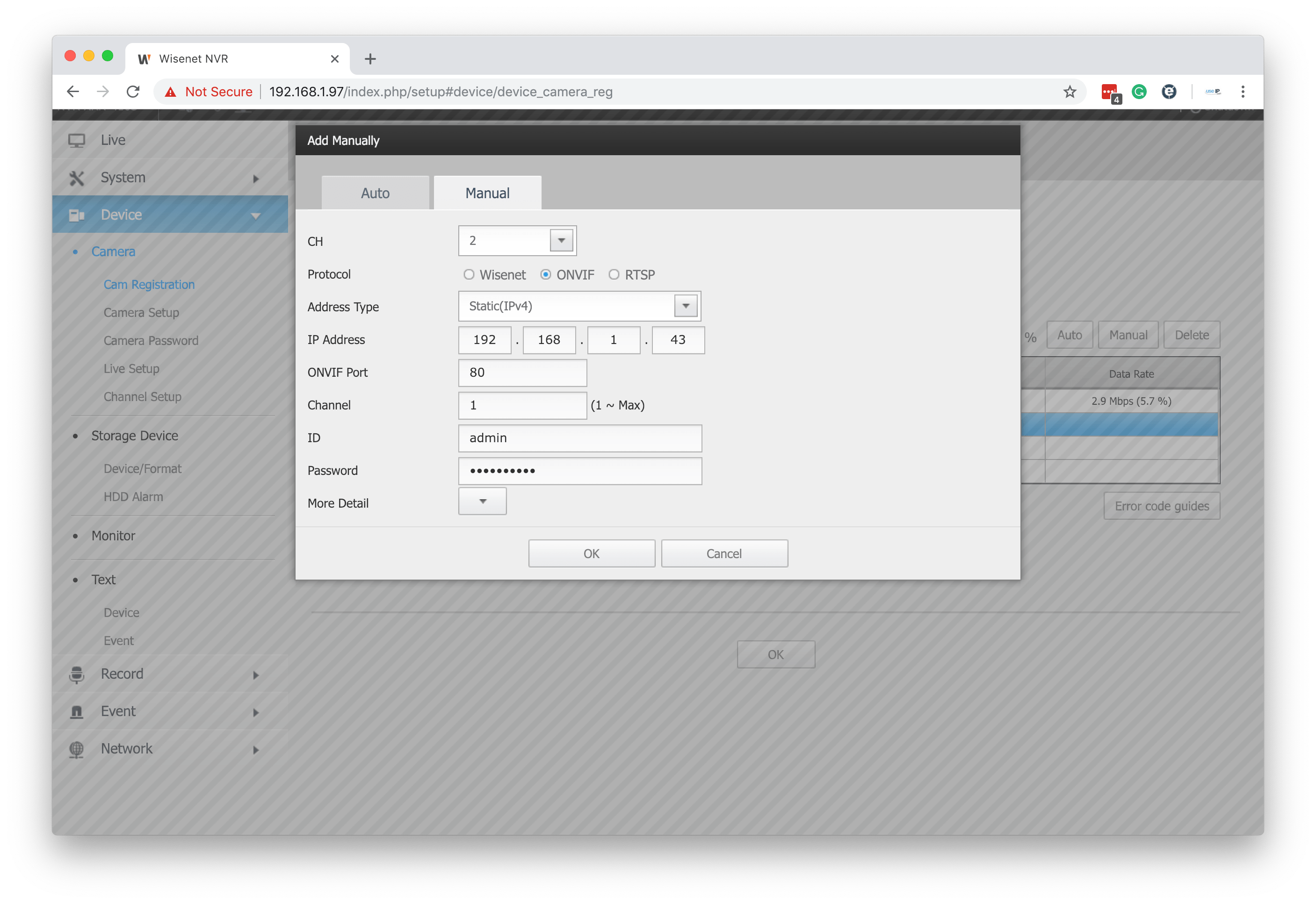
Task: Expand the More Detail dropdown
Action: [x=482, y=502]
